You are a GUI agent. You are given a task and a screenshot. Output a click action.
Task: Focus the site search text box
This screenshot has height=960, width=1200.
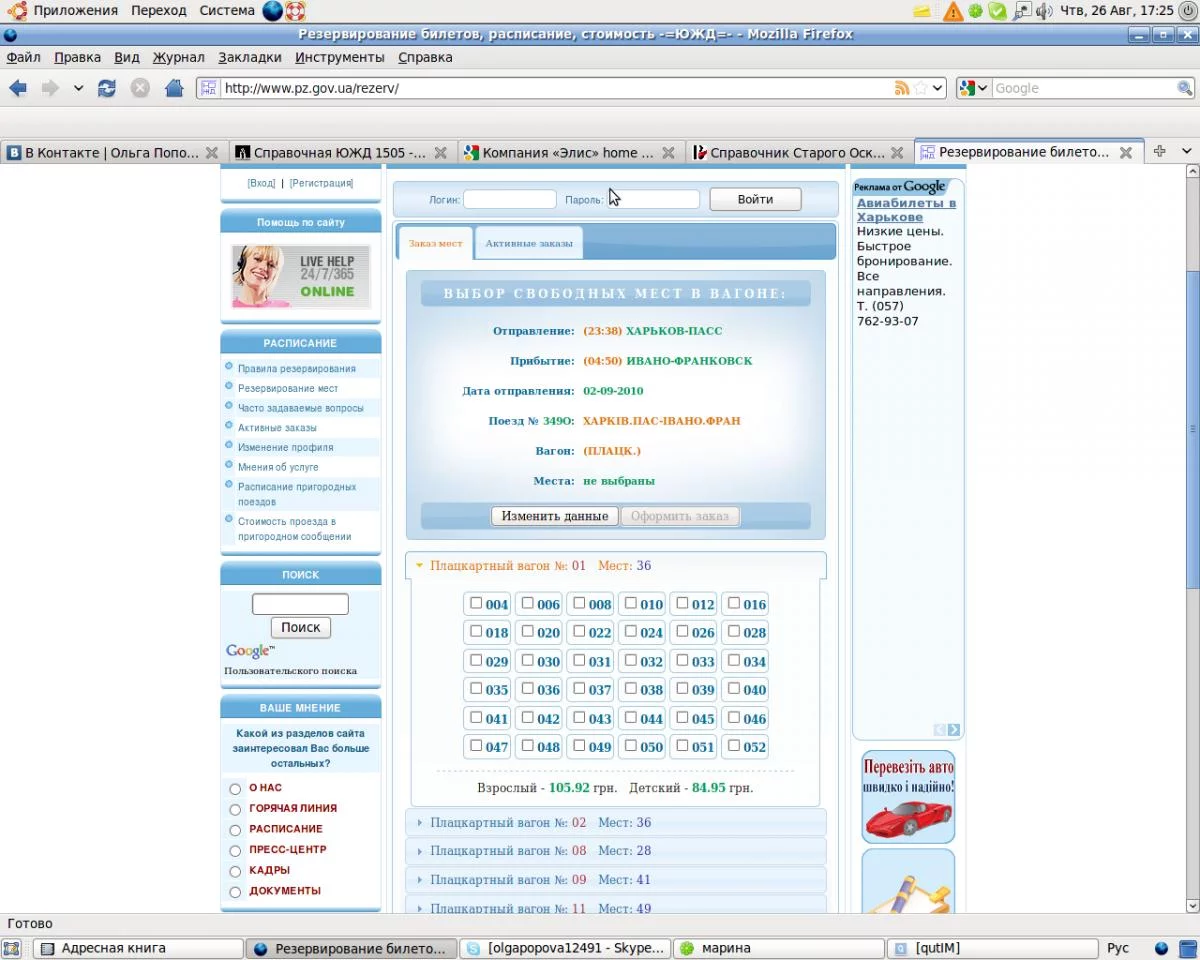point(300,604)
